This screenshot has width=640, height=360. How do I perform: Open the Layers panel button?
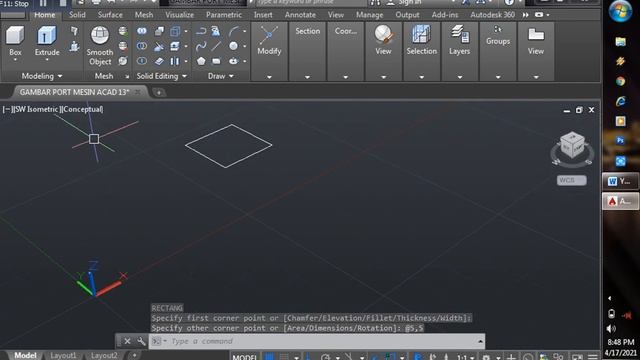pos(460,51)
